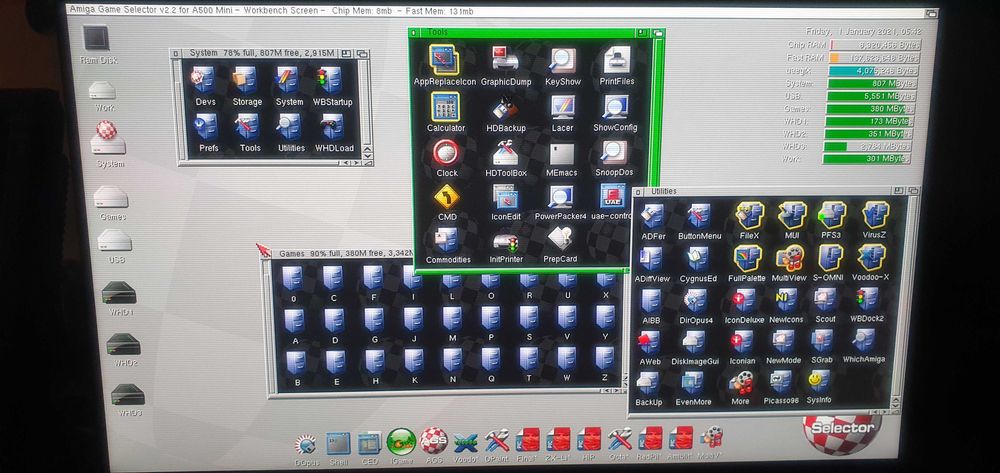Image resolution: width=1000 pixels, height=473 pixels.
Task: Open DirOpus4 in Utilities window
Action: click(x=696, y=300)
